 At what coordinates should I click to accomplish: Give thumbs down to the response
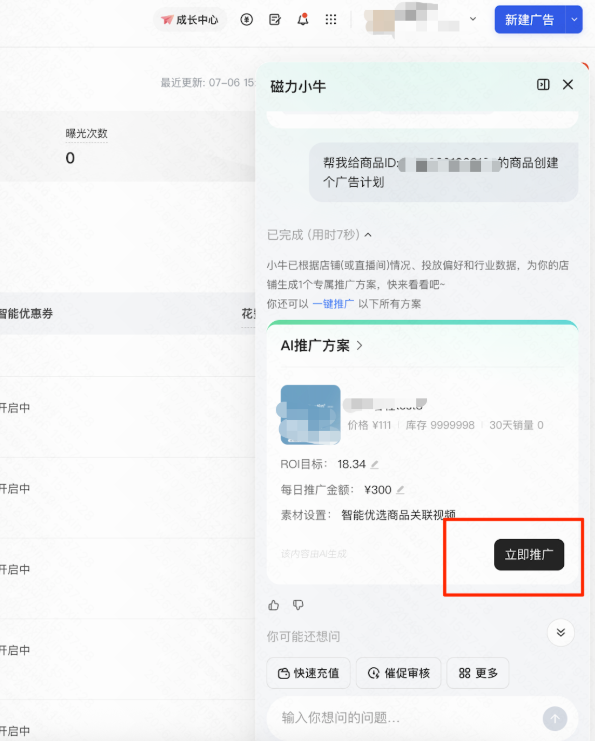click(298, 605)
